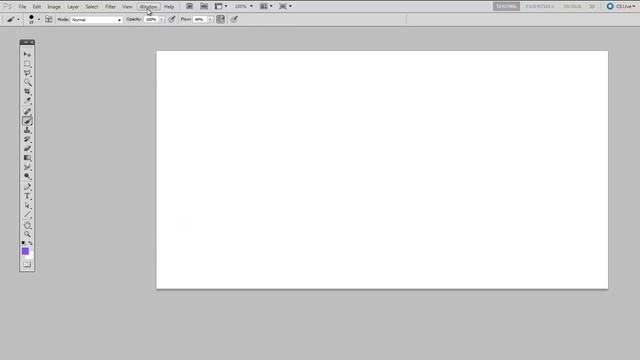The height and width of the screenshot is (360, 640).
Task: Click the Ps application logo
Action: click(x=7, y=7)
